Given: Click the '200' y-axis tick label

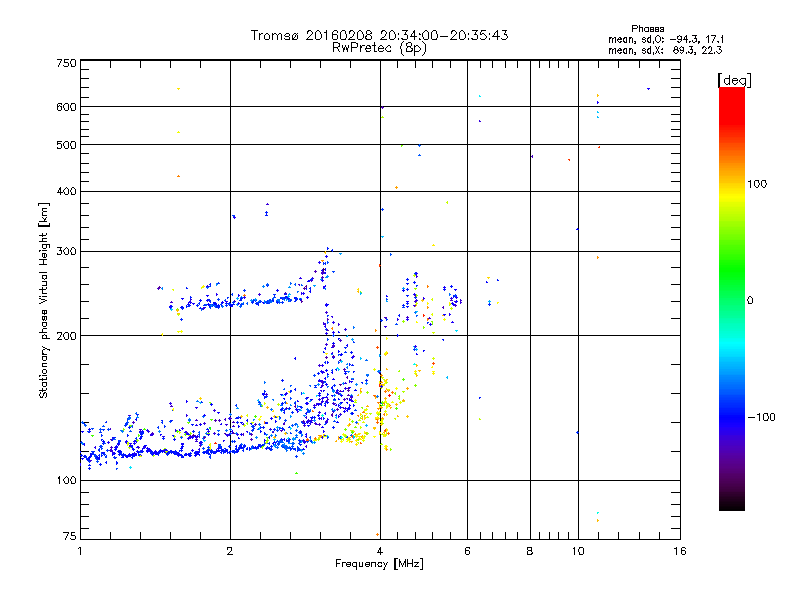Looking at the screenshot, I should tap(67, 336).
